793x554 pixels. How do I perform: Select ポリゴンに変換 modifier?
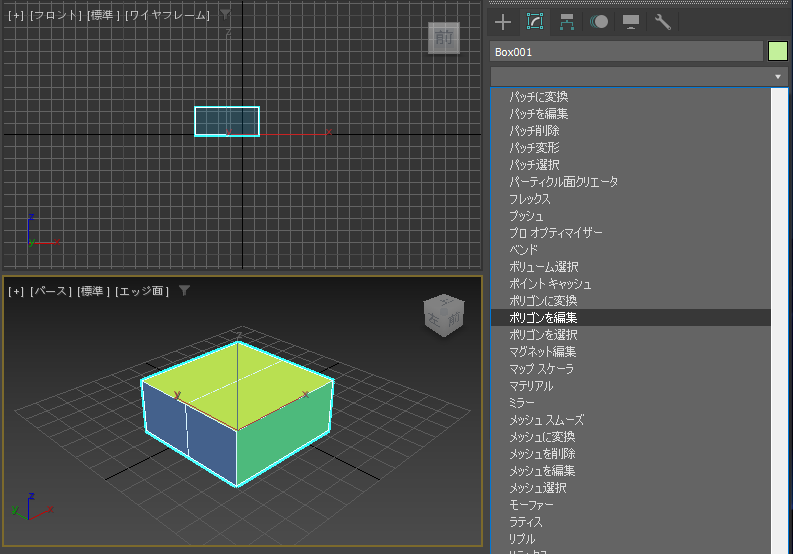click(631, 301)
